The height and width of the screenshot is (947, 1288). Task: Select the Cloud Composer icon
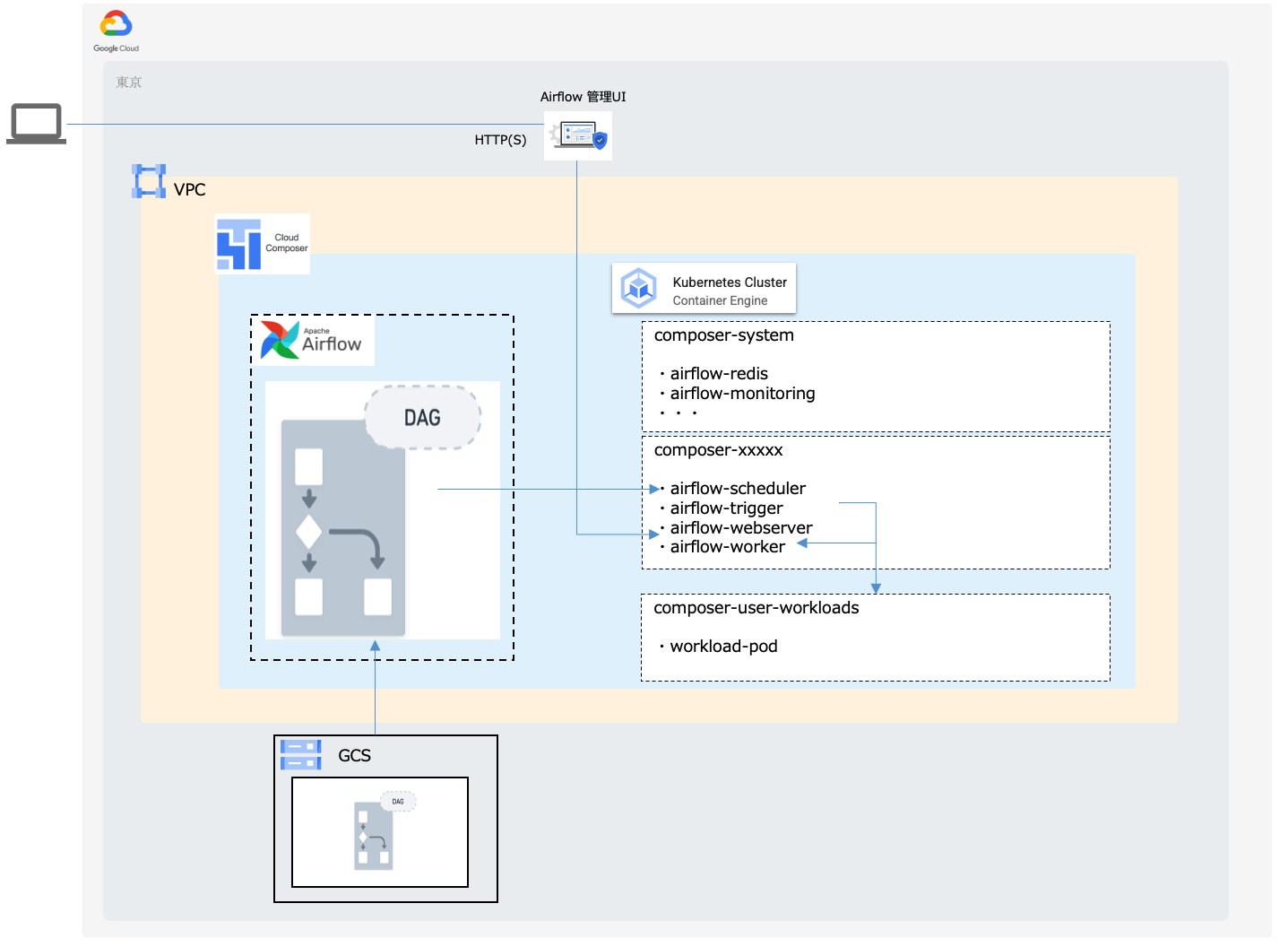click(x=239, y=244)
